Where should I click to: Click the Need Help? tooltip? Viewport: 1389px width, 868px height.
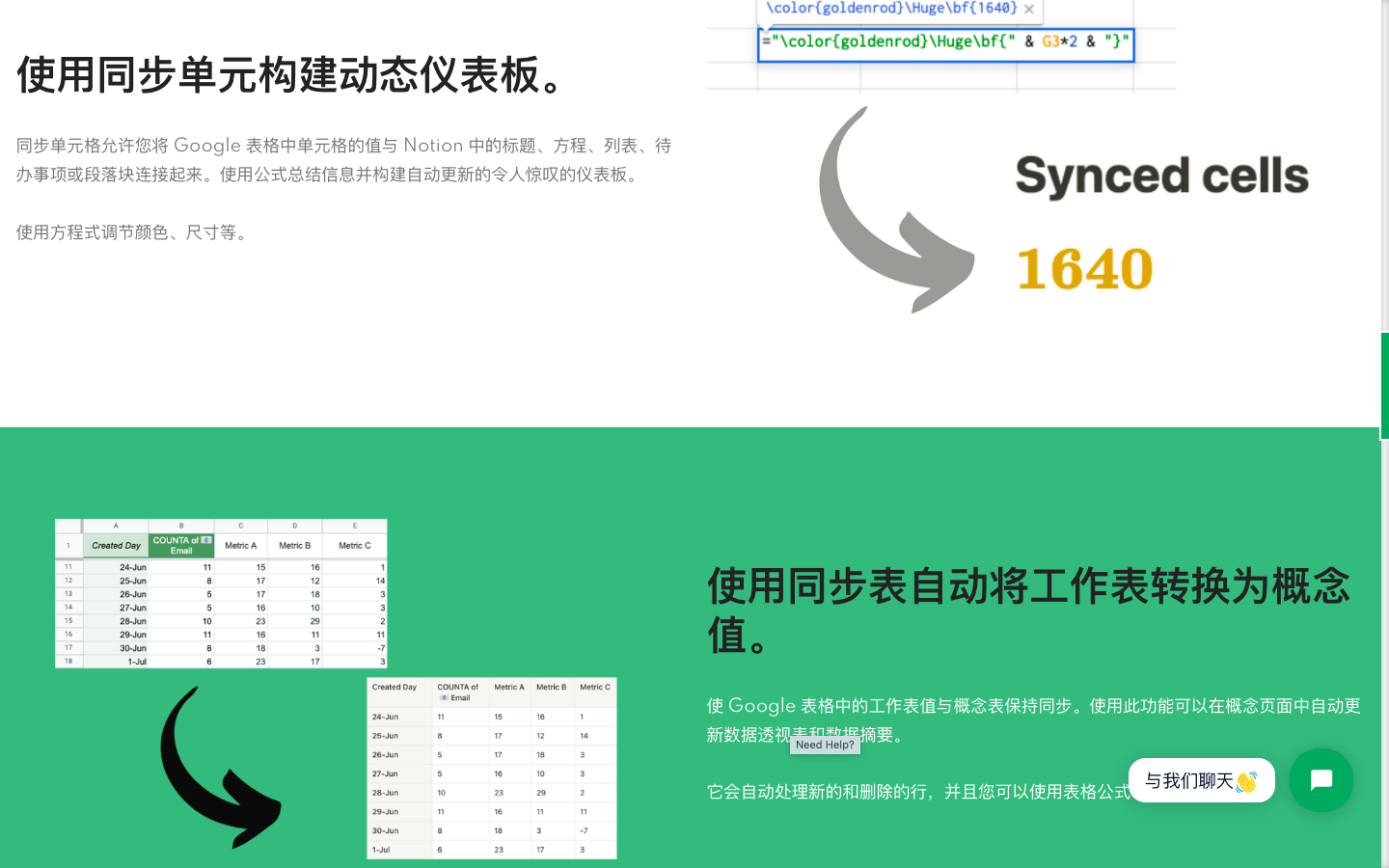point(825,745)
